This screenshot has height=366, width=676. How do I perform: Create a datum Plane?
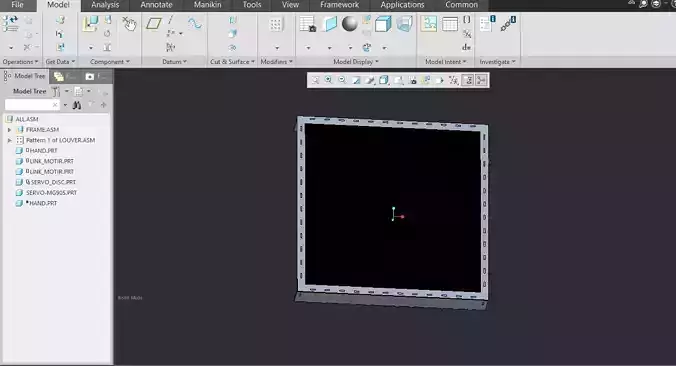click(x=153, y=23)
